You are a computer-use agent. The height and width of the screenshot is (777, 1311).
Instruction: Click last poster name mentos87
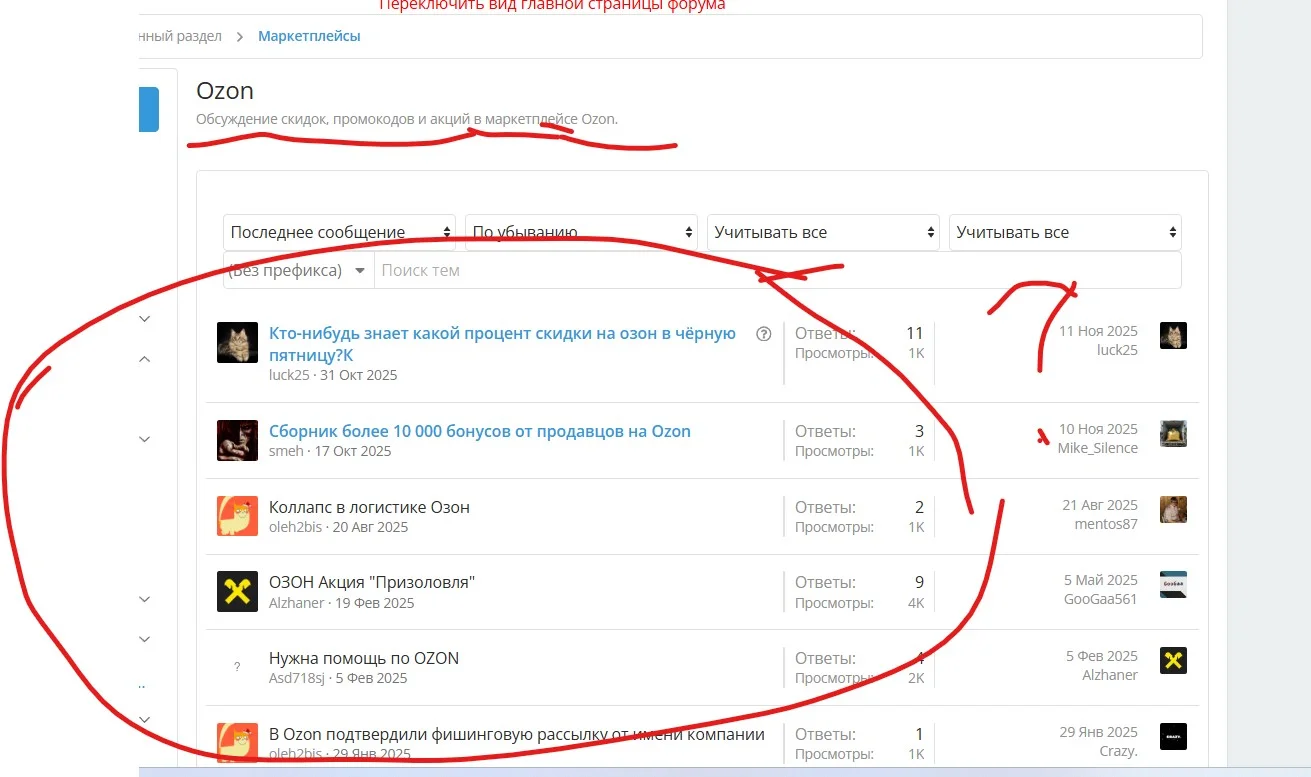click(1106, 524)
